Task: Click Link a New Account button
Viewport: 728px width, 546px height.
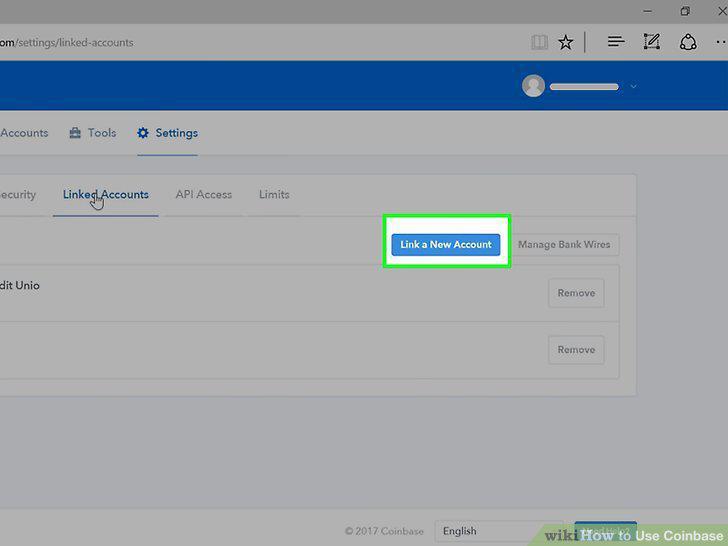Action: pos(446,244)
